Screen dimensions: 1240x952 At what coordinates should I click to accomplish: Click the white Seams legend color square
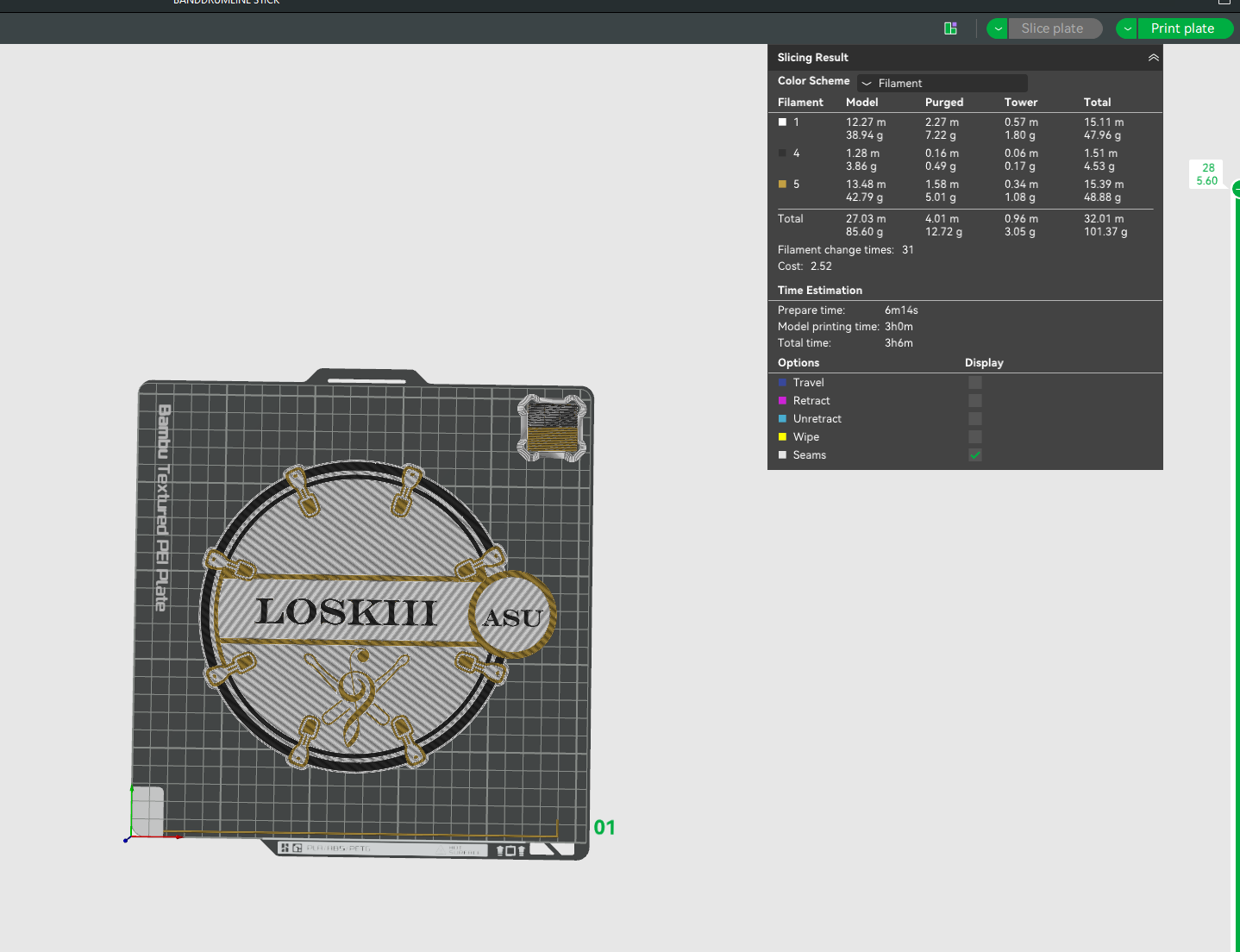coord(782,454)
